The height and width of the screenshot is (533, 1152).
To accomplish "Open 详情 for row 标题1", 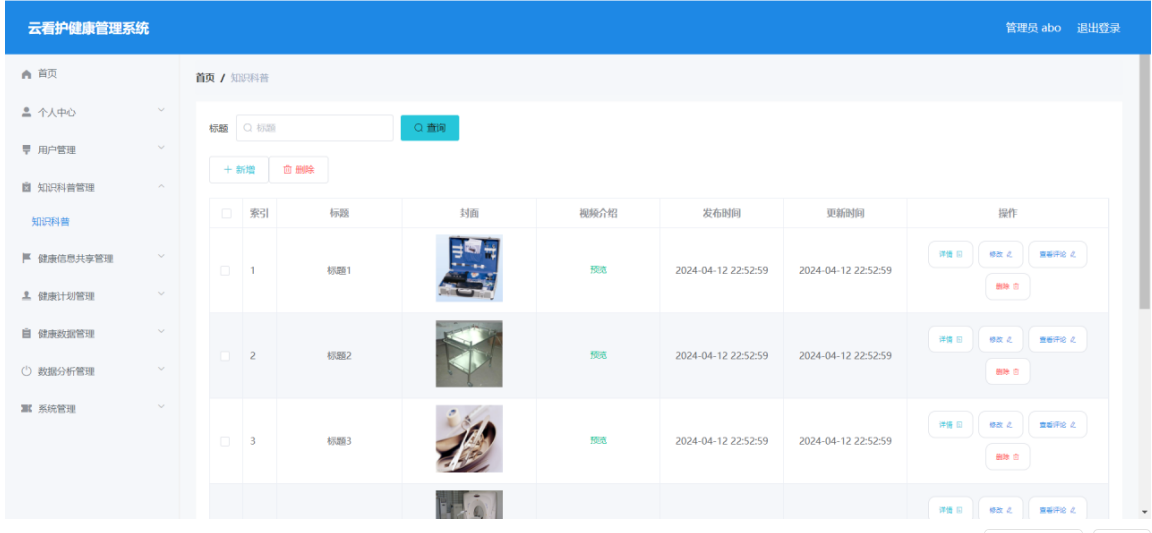I will click(951, 254).
